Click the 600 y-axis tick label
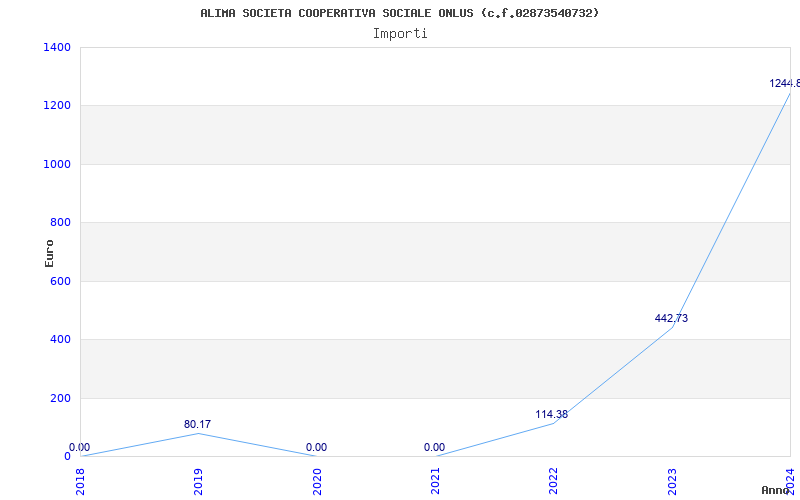The image size is (800, 500). [60, 281]
